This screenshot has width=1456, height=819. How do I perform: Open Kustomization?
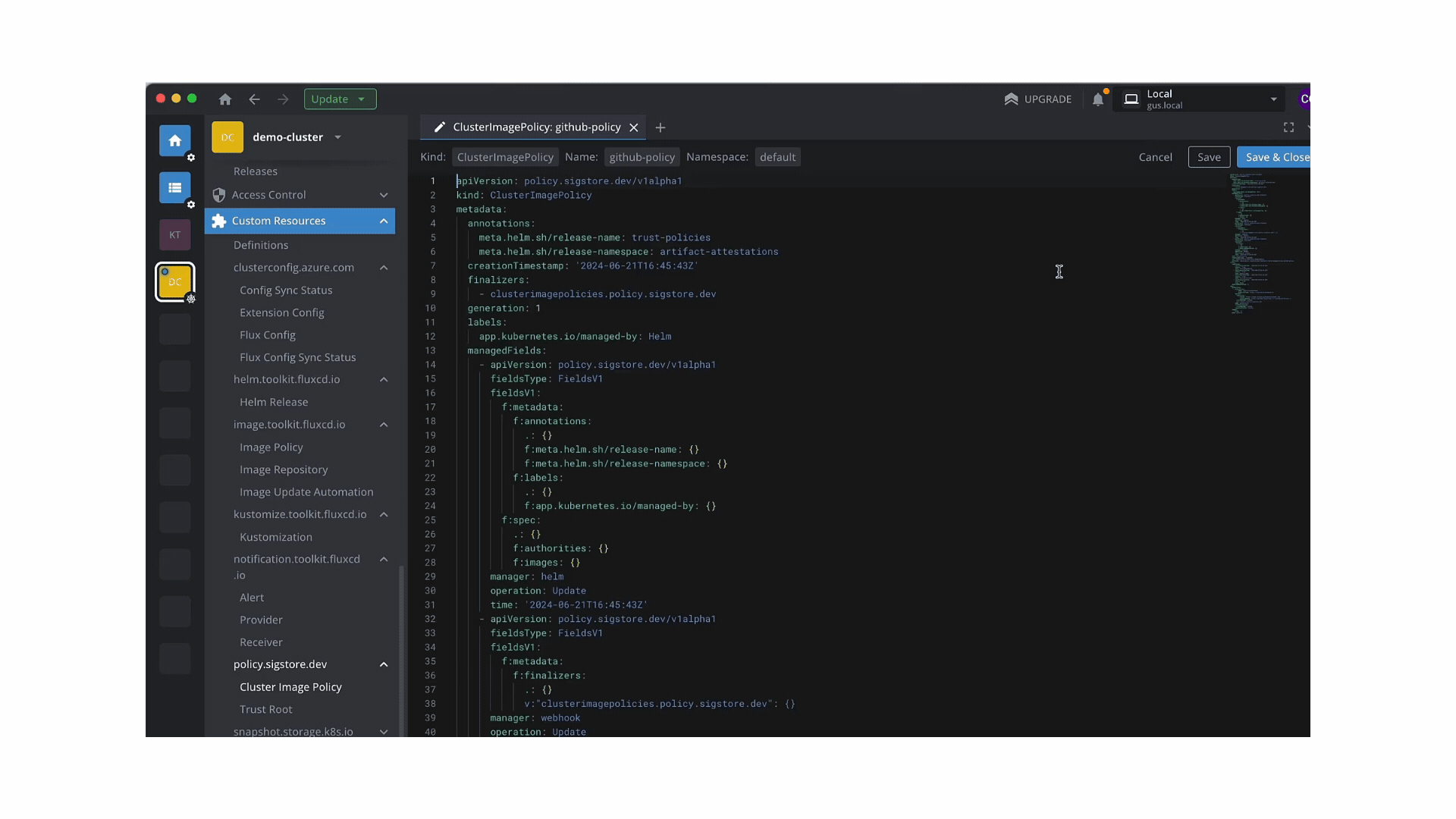click(276, 537)
